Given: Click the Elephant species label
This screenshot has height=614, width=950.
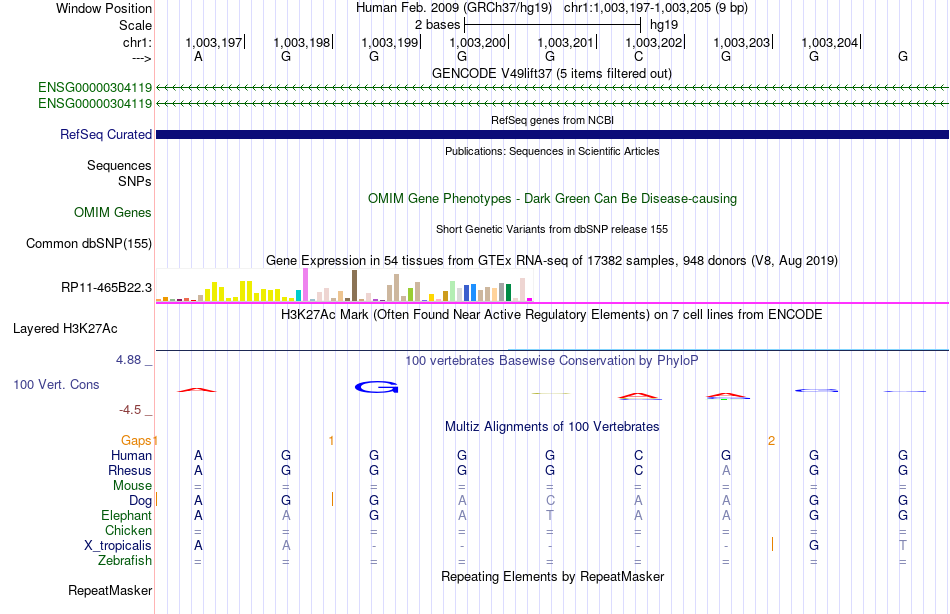Looking at the screenshot, I should point(126,515).
